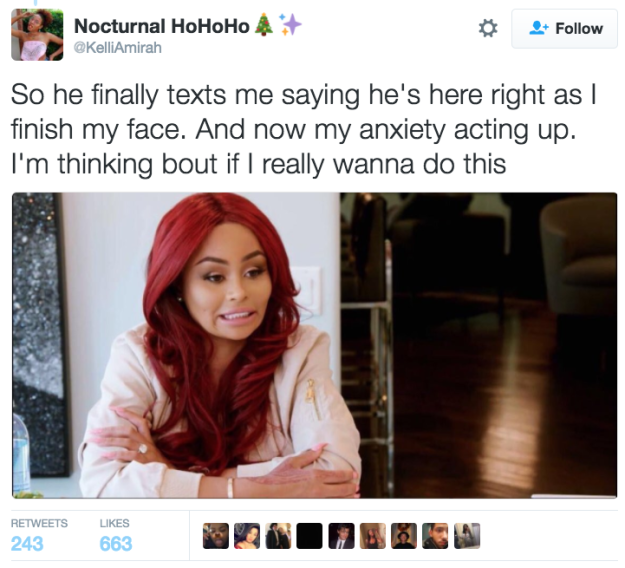The width and height of the screenshot is (625, 568).
Task: View the 243 retweets list
Action: [39, 536]
